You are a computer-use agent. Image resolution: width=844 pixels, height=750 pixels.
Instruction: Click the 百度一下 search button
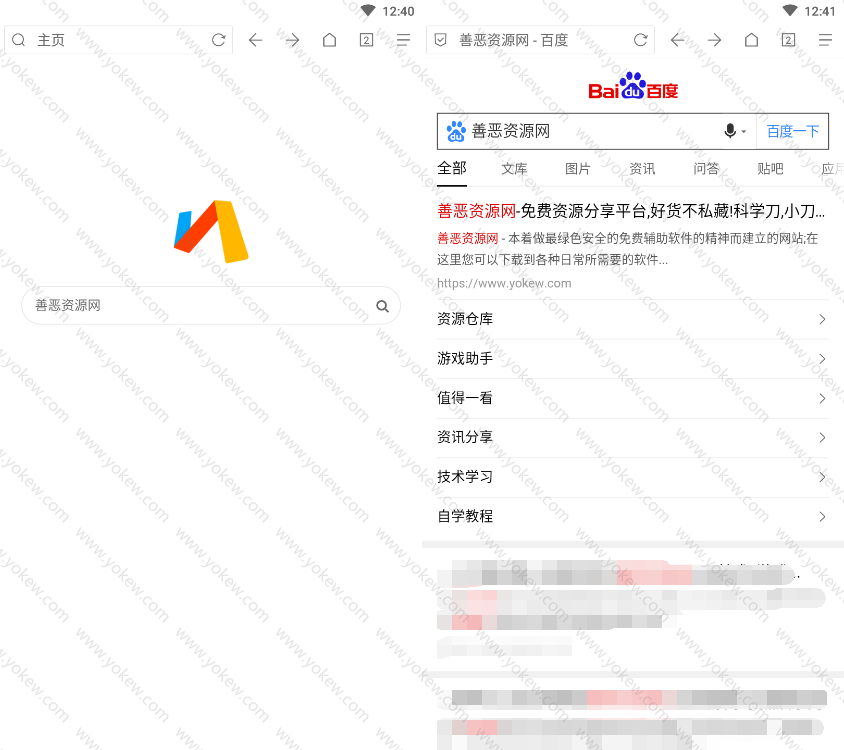792,131
